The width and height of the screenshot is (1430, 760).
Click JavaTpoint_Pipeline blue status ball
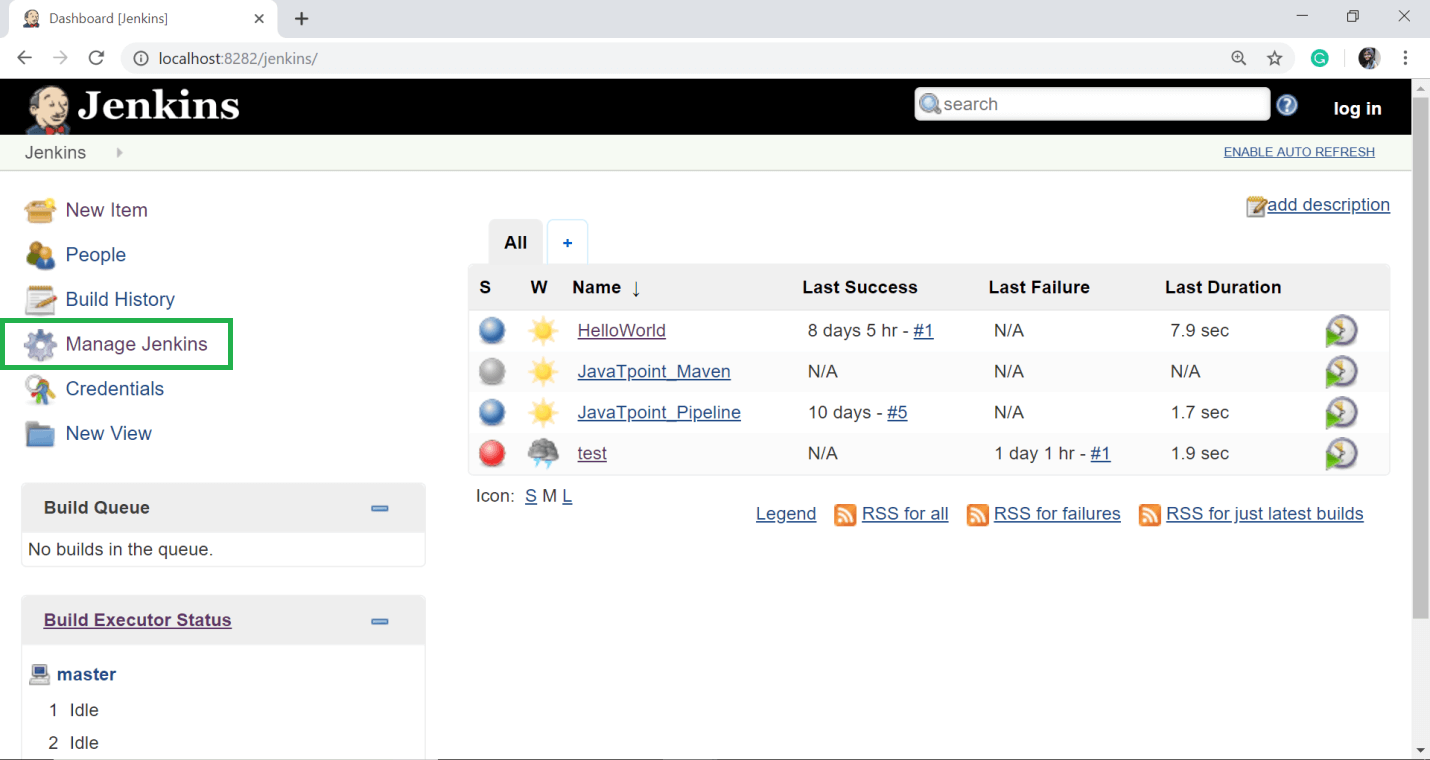(492, 412)
